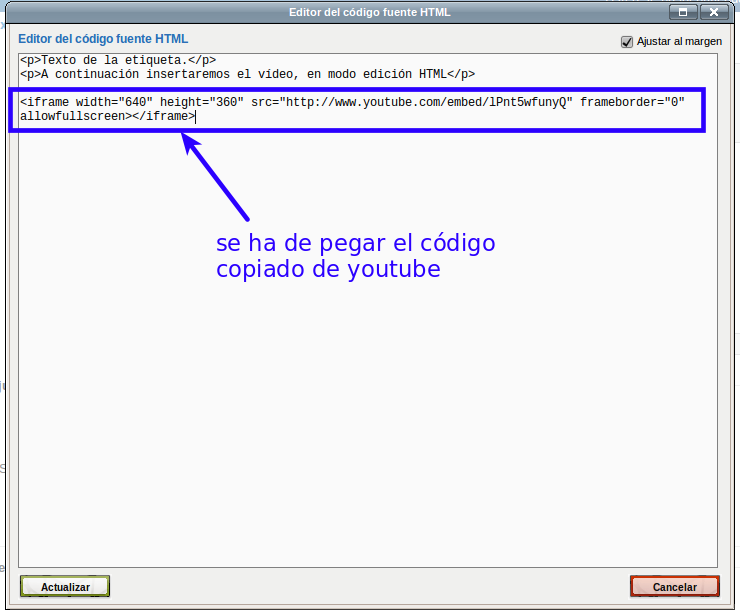Screen dimensions: 740x614
Task: Click the width="640" attribute in the code
Action: [x=114, y=103]
